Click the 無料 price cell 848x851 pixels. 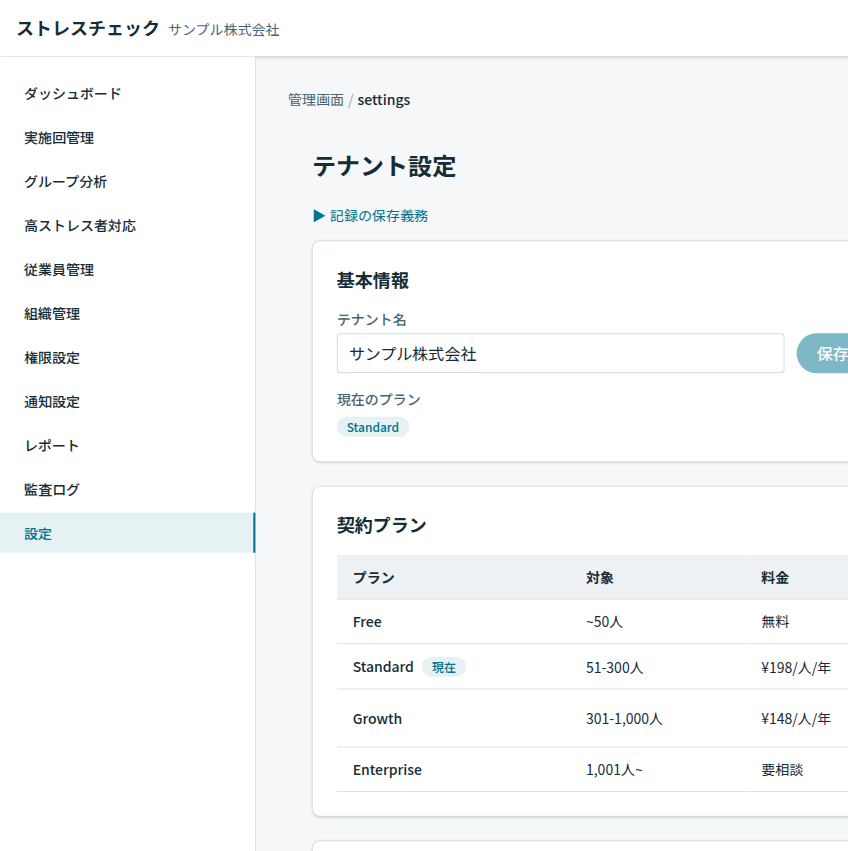[775, 622]
